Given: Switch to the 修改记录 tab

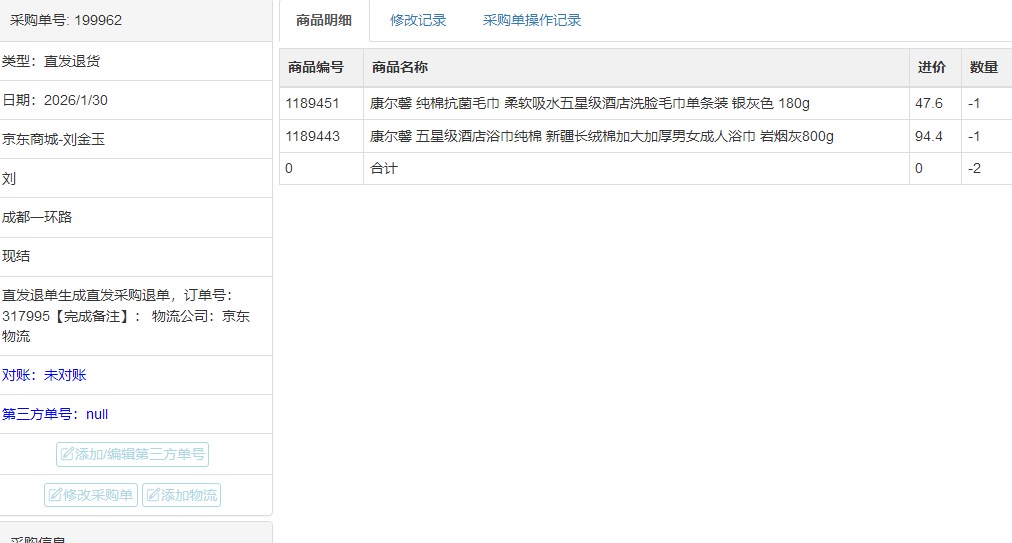Looking at the screenshot, I should point(418,20).
